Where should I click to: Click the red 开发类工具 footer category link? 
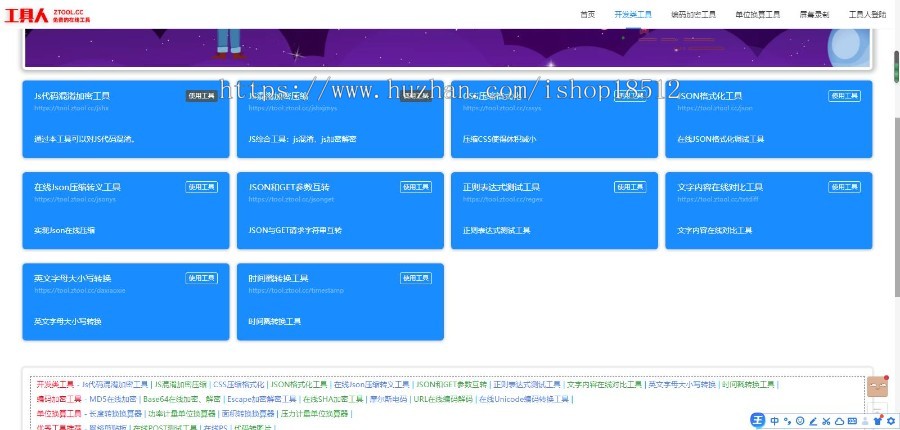tap(55, 385)
